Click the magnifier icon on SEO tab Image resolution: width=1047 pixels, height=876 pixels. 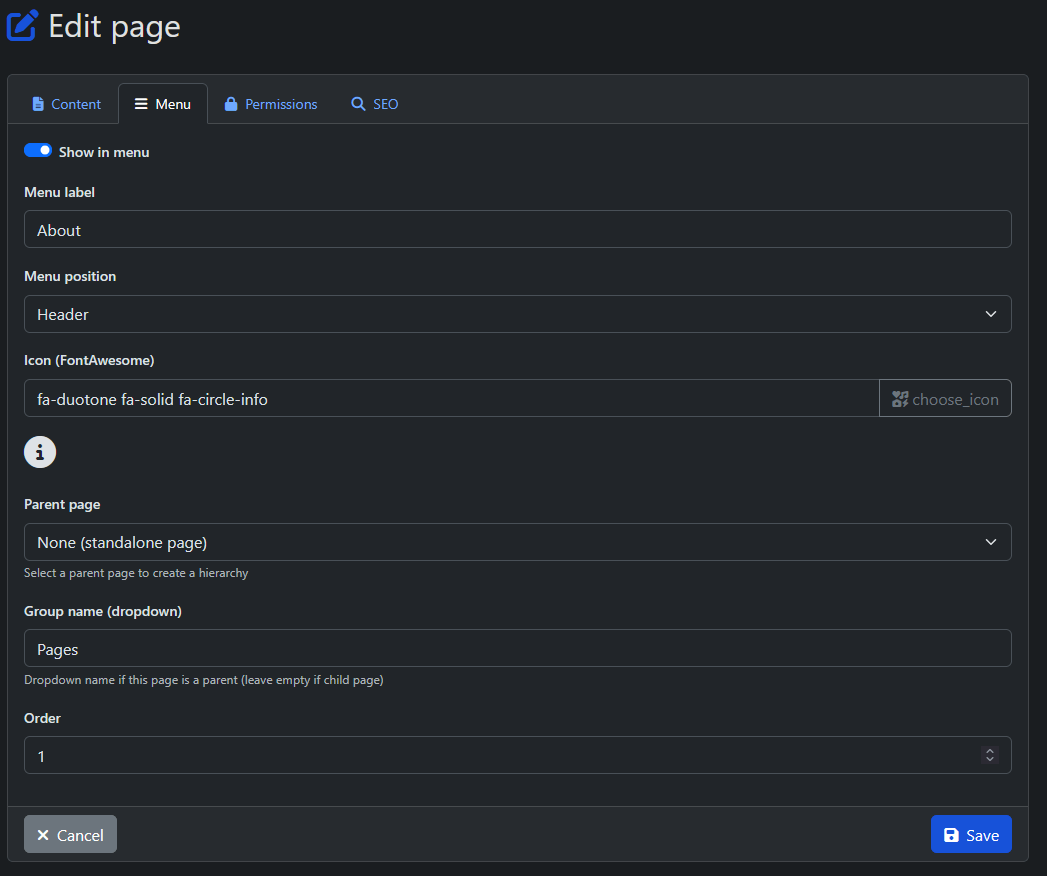(x=358, y=104)
